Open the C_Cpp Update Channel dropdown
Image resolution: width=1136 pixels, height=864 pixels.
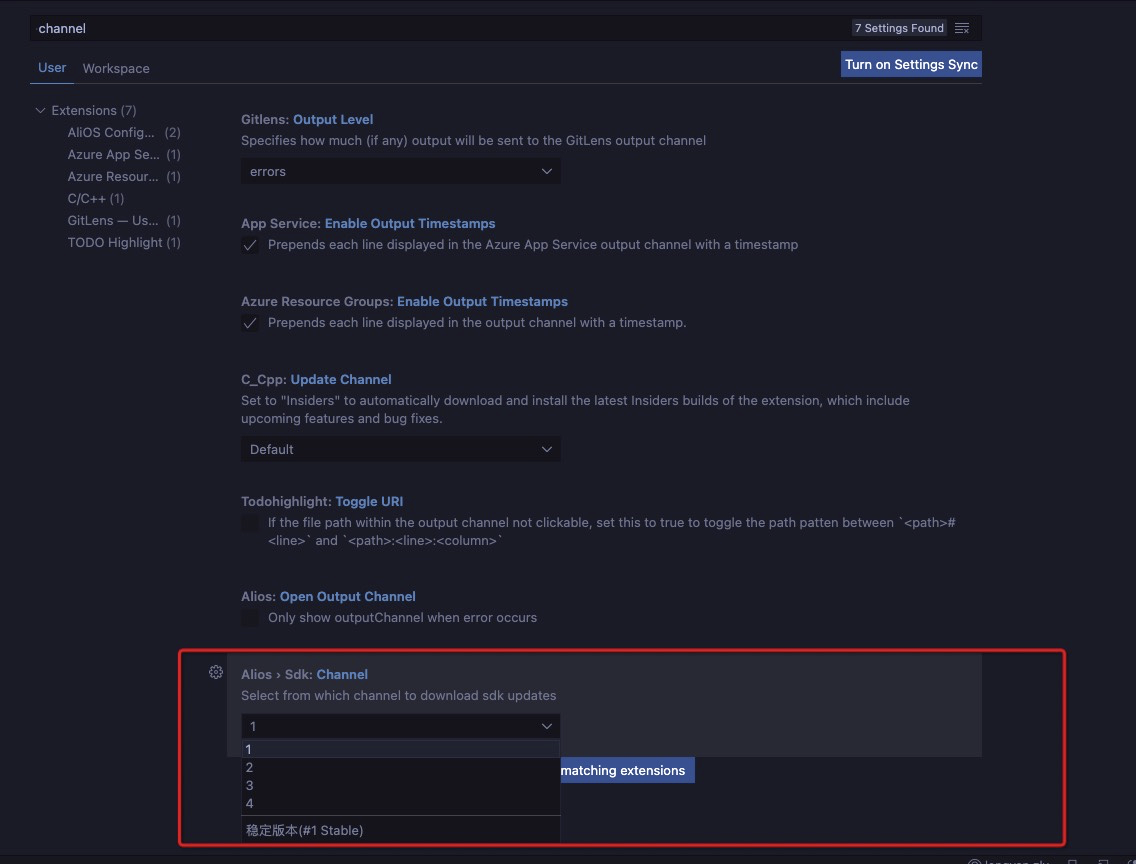(x=400, y=449)
